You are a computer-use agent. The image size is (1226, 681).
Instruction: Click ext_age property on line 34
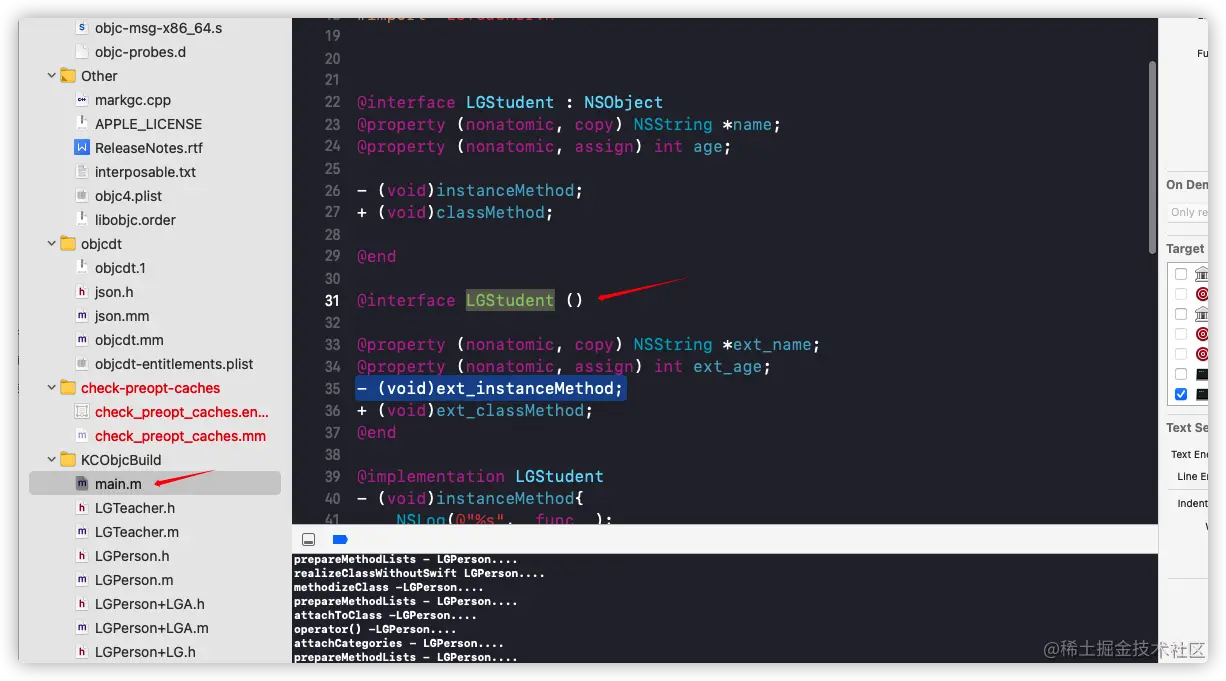point(727,366)
